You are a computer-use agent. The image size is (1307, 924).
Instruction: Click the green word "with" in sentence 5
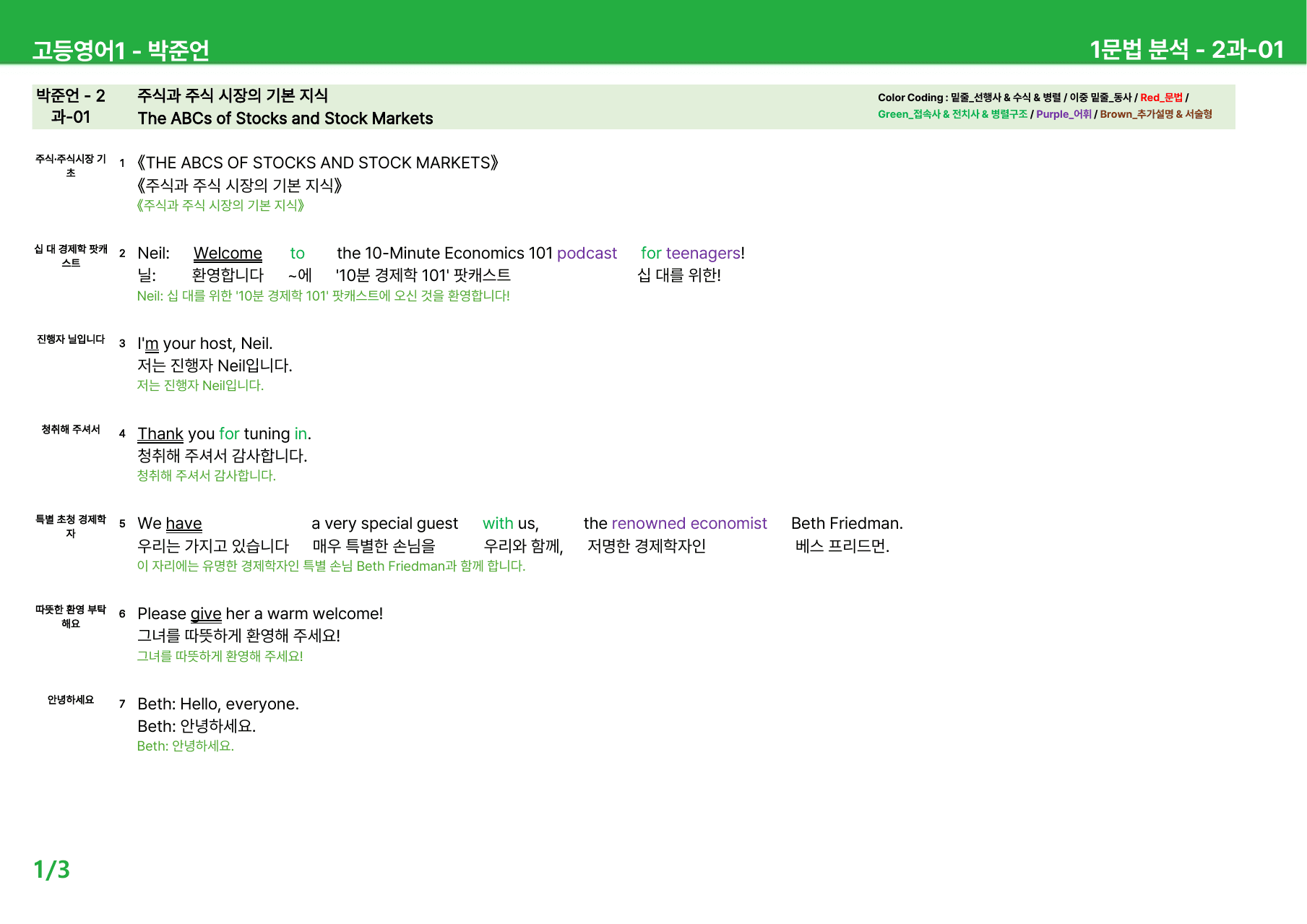point(498,524)
